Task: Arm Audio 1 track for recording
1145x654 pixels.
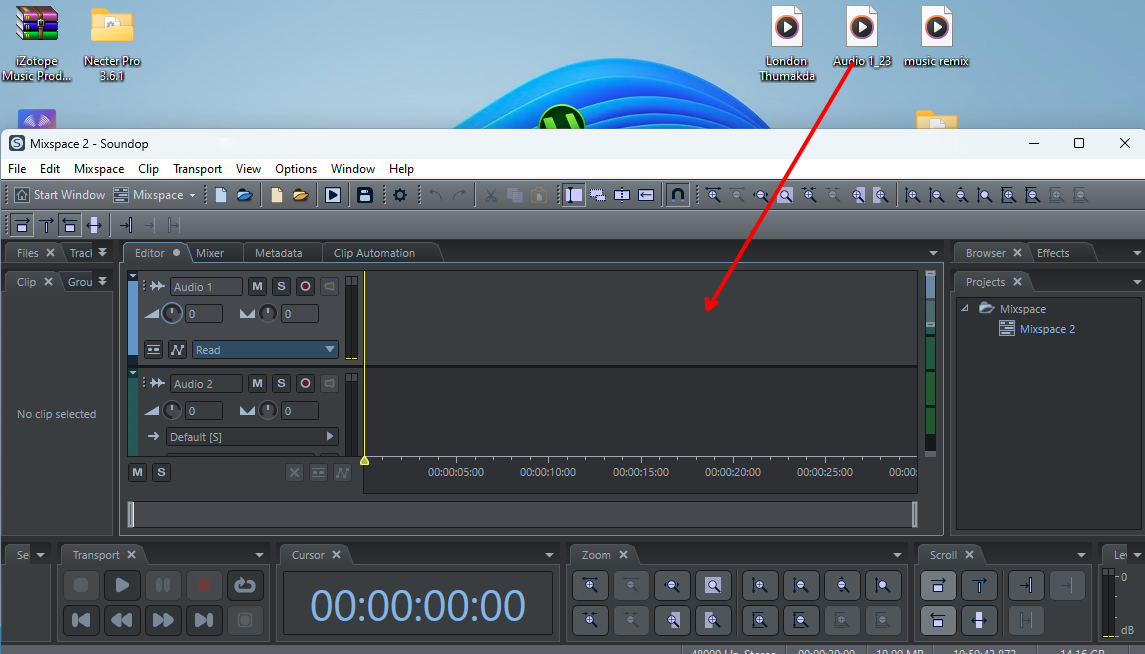Action: point(305,287)
